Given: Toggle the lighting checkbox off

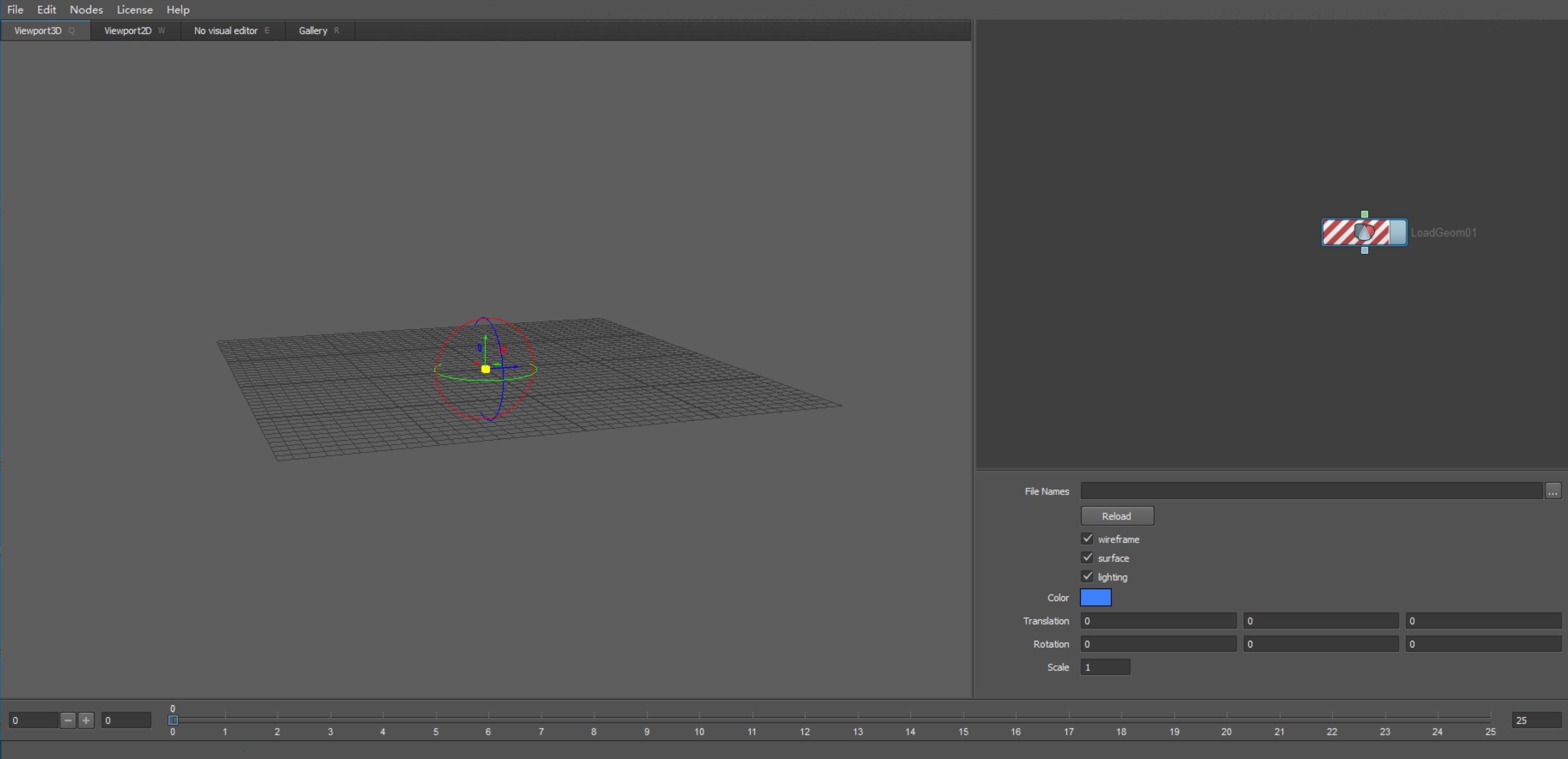Looking at the screenshot, I should (x=1088, y=577).
